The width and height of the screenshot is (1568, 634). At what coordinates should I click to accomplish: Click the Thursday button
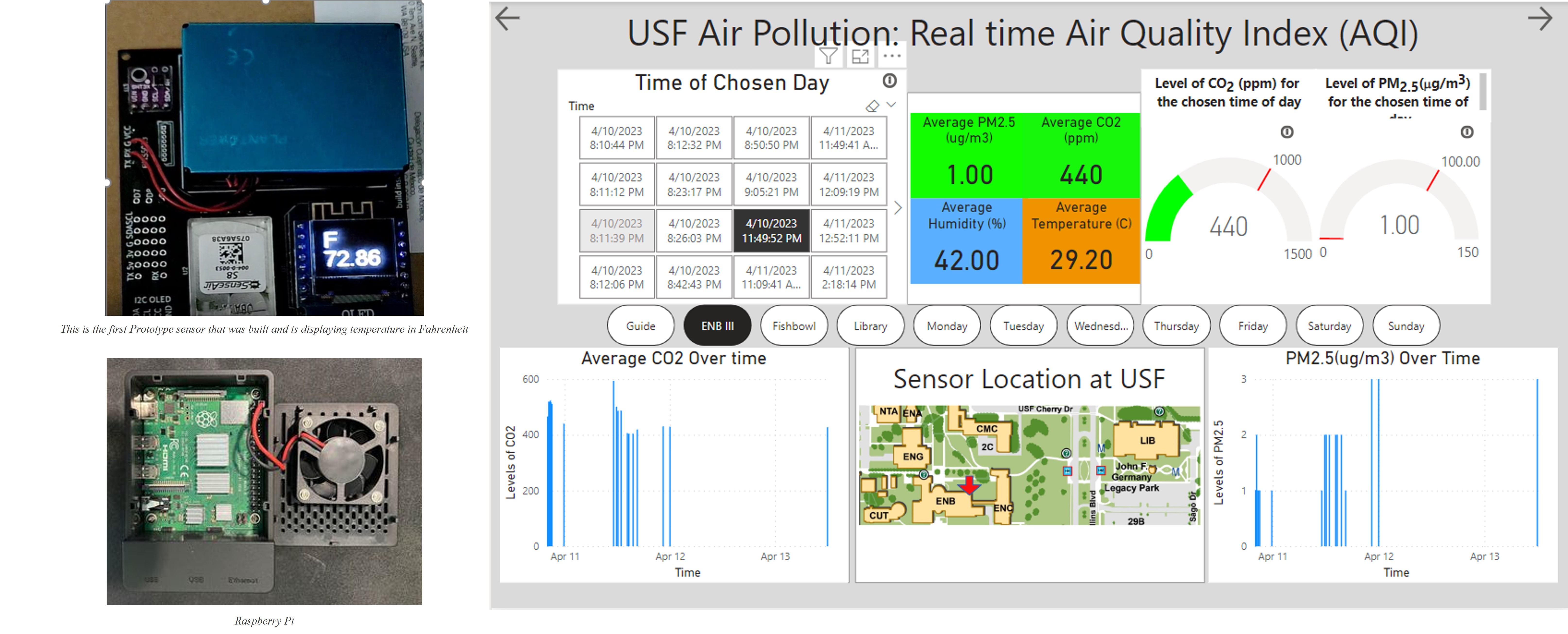tap(1176, 326)
